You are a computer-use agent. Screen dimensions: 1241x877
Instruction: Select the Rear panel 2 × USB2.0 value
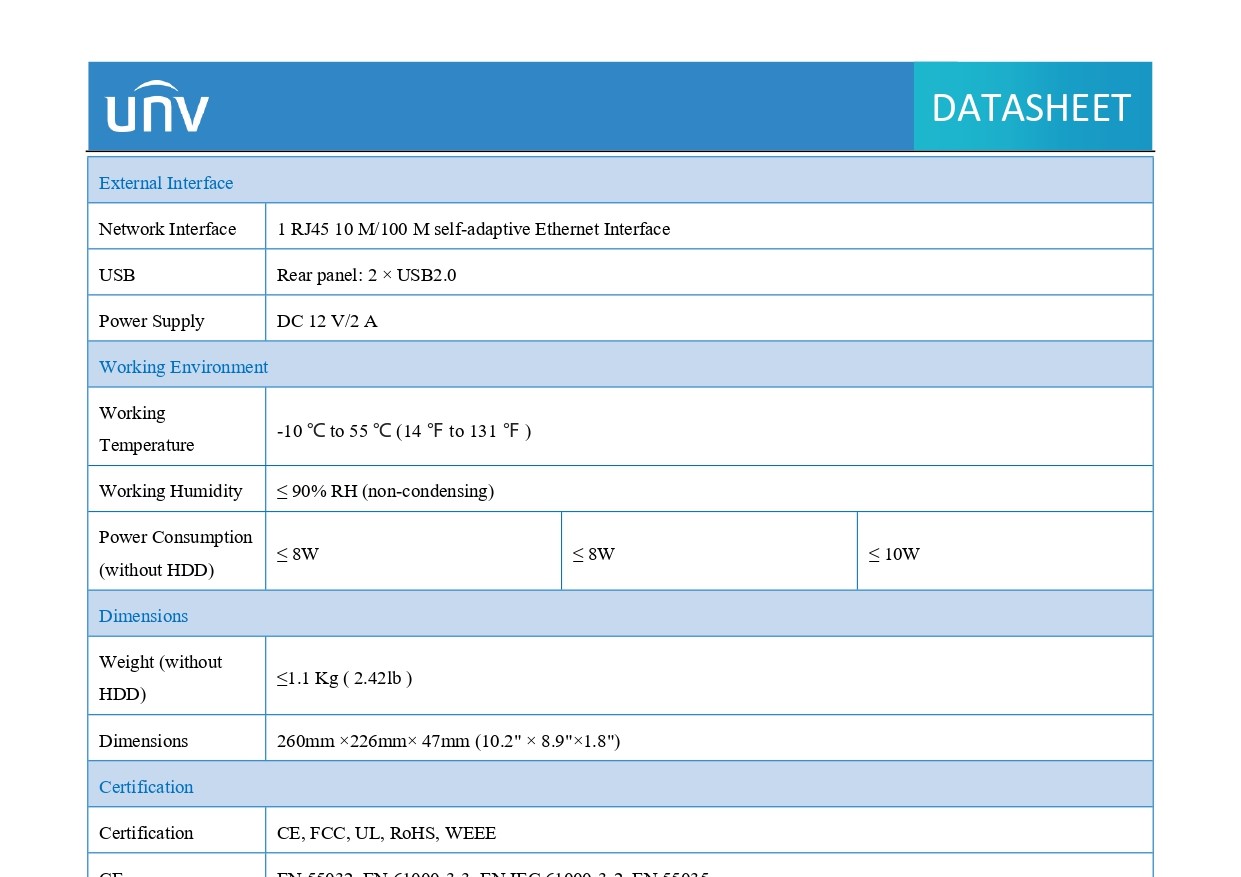pos(366,275)
